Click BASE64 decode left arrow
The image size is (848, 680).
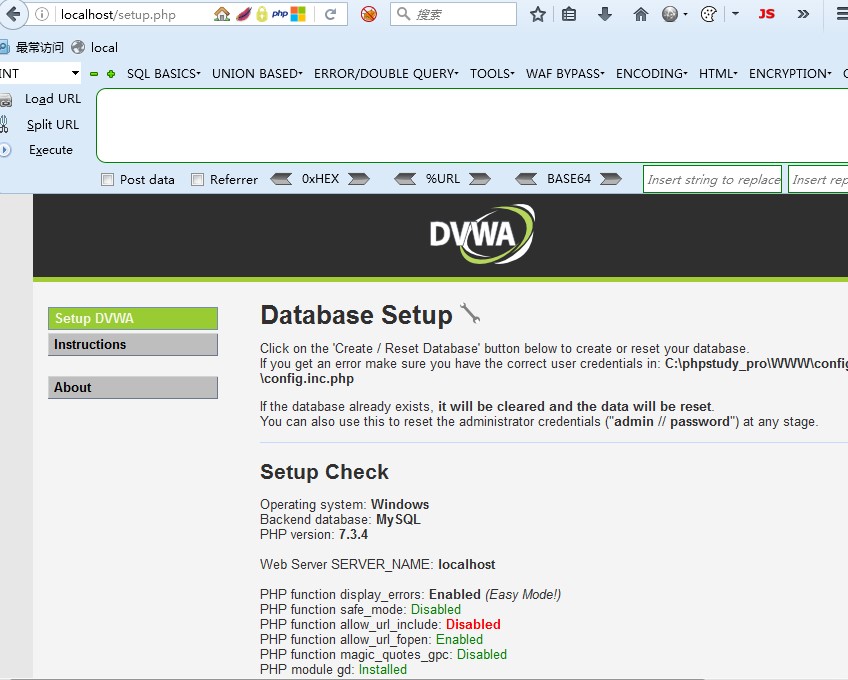point(526,179)
